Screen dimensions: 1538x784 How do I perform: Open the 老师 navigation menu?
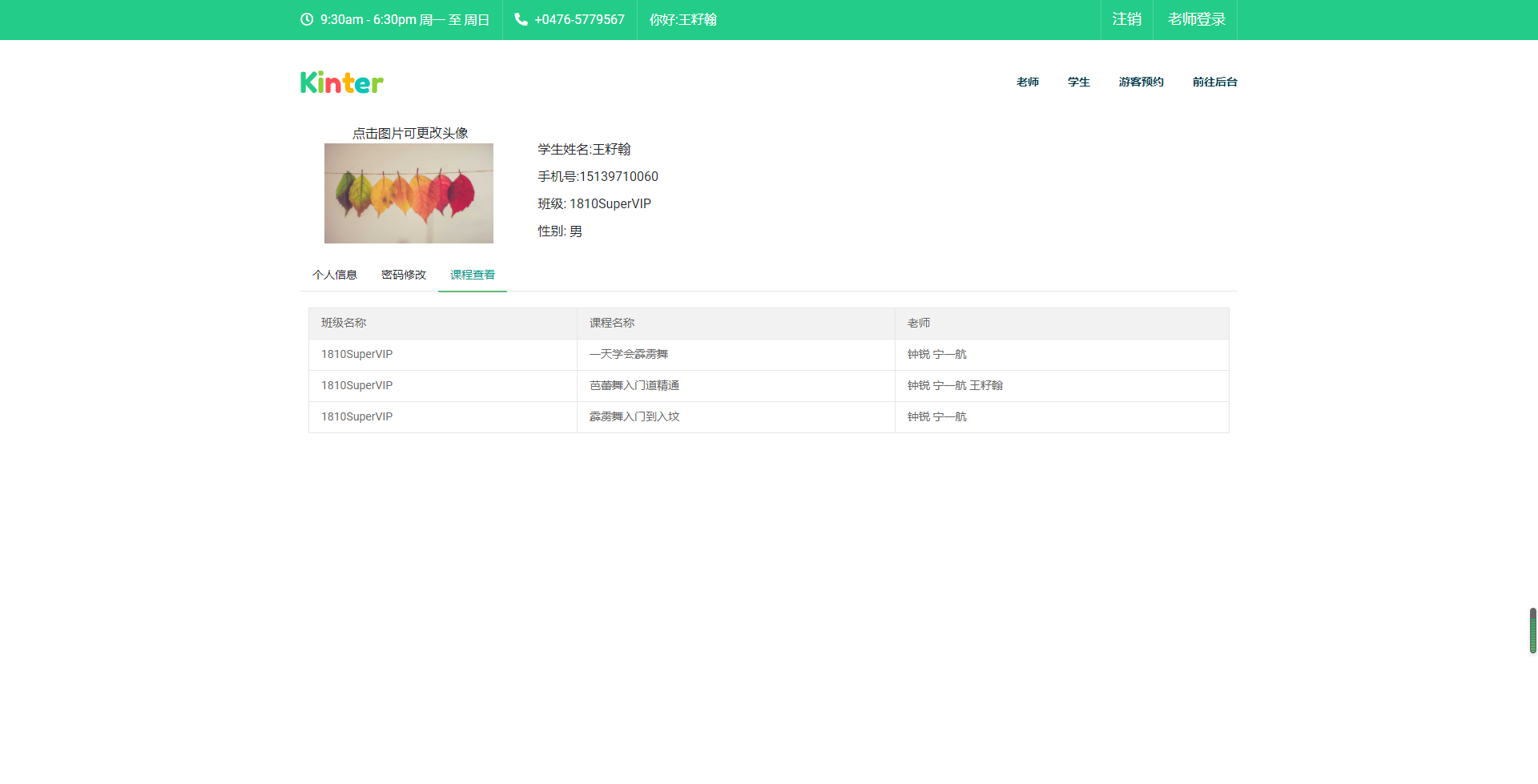point(1028,82)
